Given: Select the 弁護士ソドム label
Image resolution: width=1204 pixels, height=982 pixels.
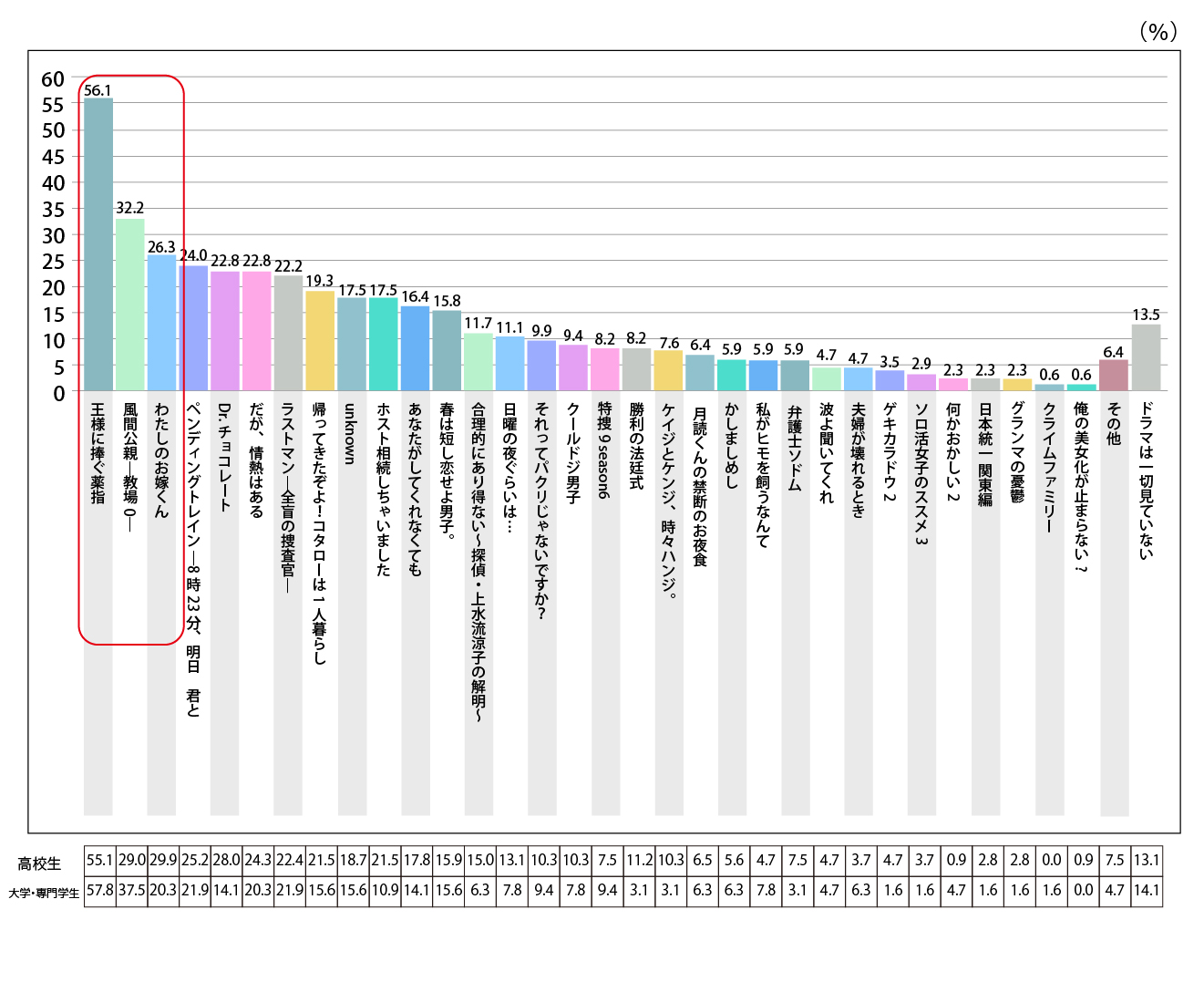Looking at the screenshot, I should click(x=795, y=448).
